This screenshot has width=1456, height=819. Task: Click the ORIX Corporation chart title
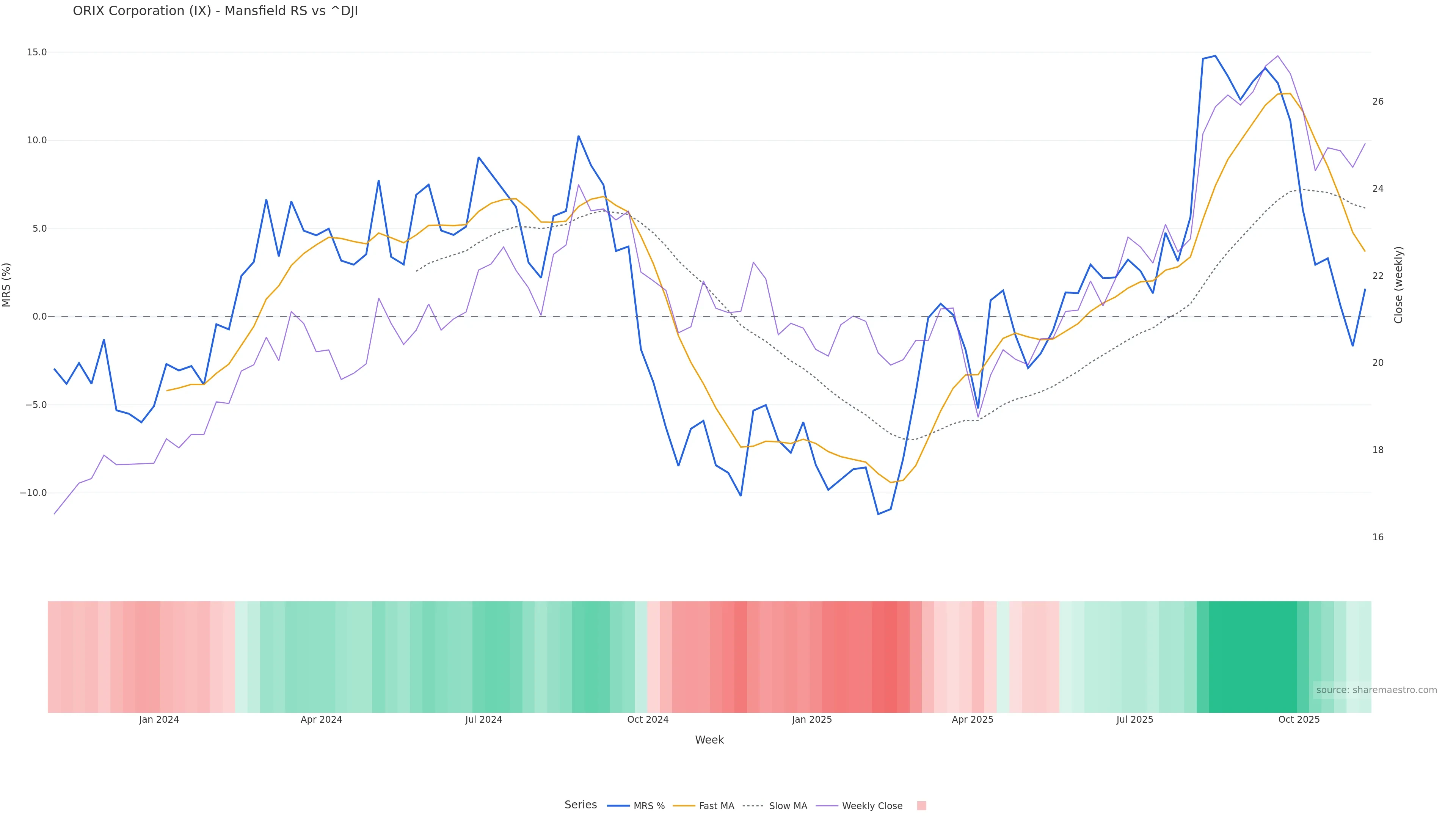coord(215,11)
